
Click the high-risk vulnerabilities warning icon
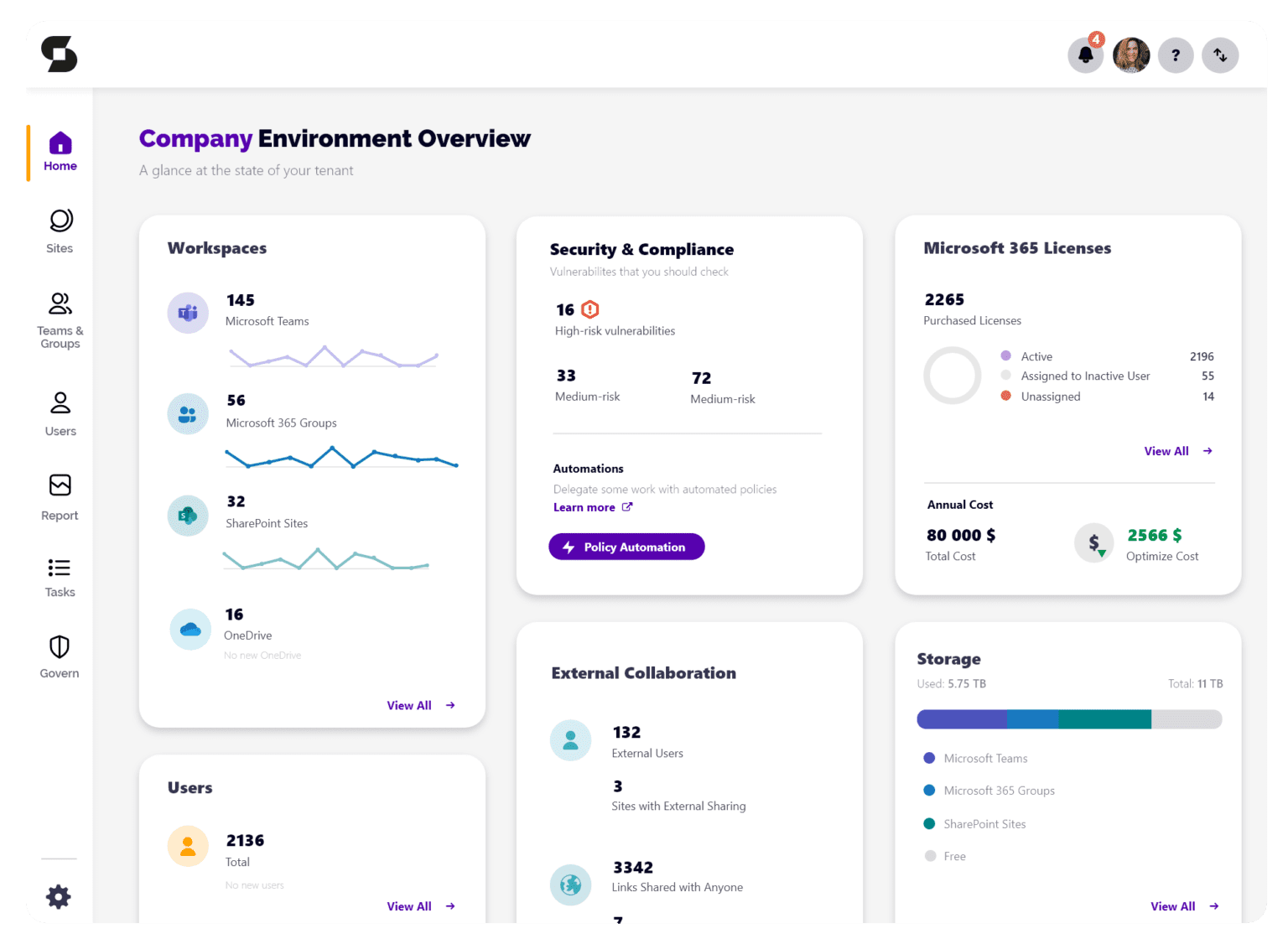[590, 310]
